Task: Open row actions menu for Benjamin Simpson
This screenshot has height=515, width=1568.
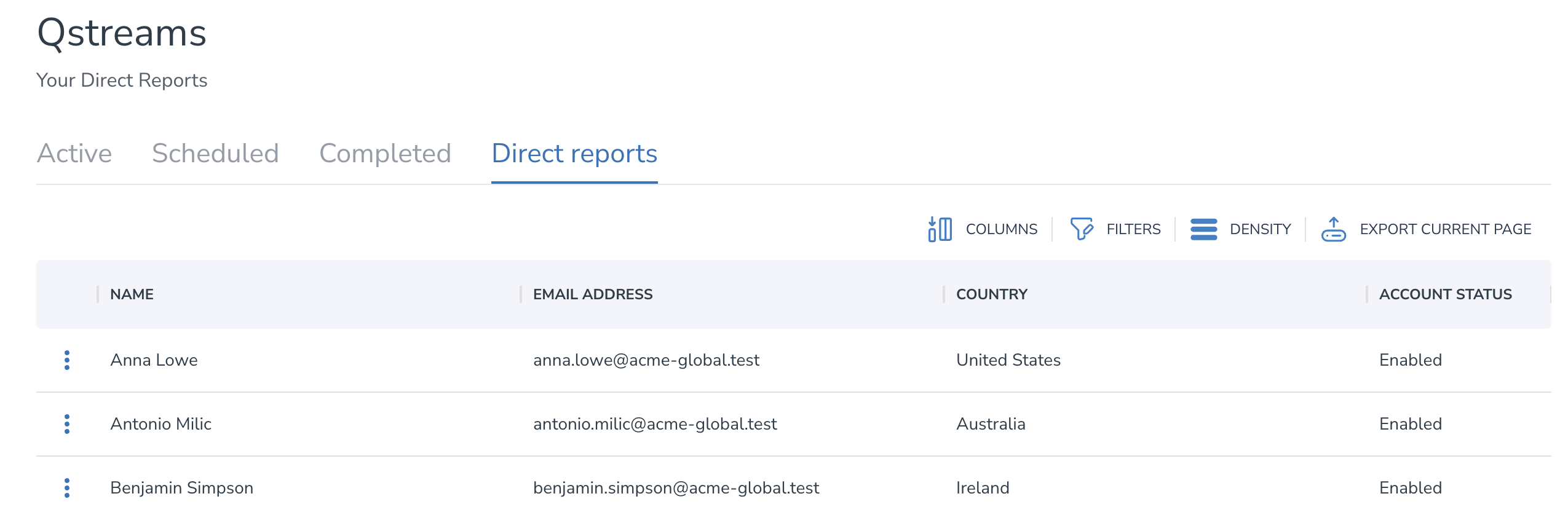Action: (x=67, y=488)
